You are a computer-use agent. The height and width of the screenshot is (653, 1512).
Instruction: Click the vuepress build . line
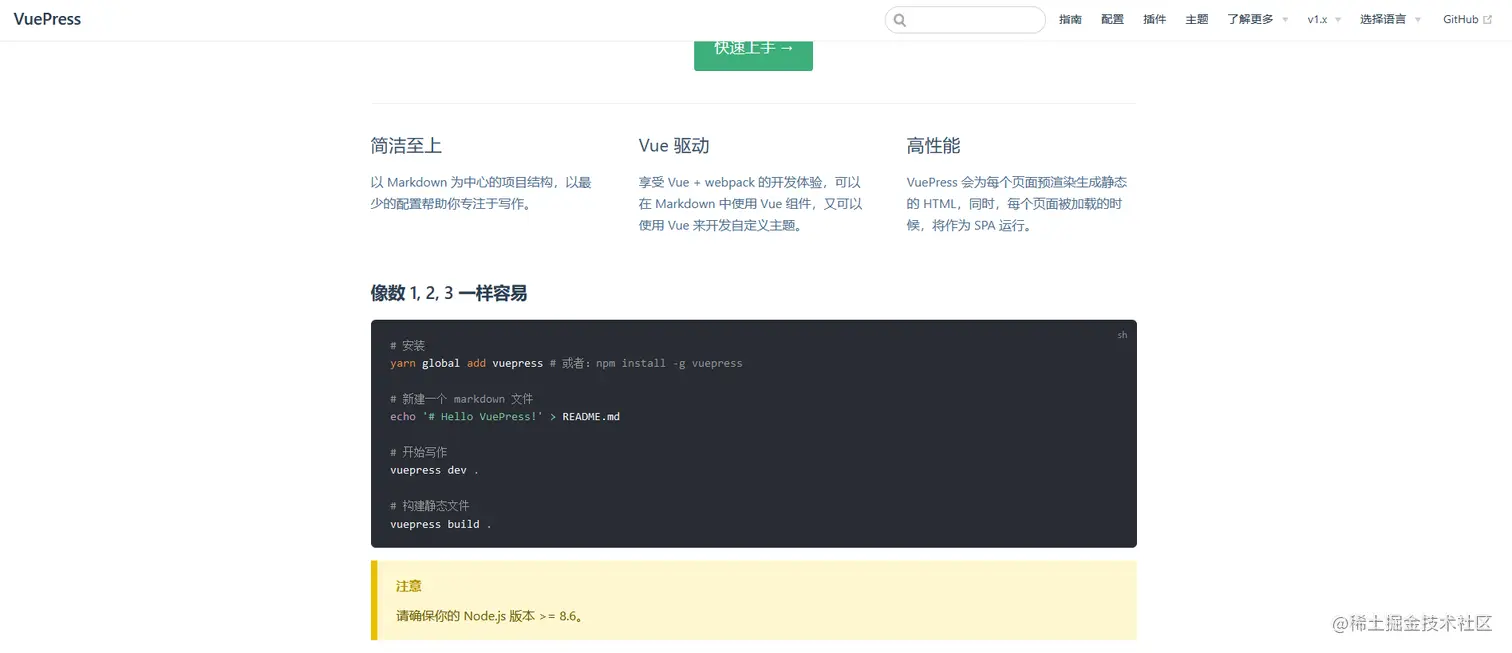(x=441, y=524)
